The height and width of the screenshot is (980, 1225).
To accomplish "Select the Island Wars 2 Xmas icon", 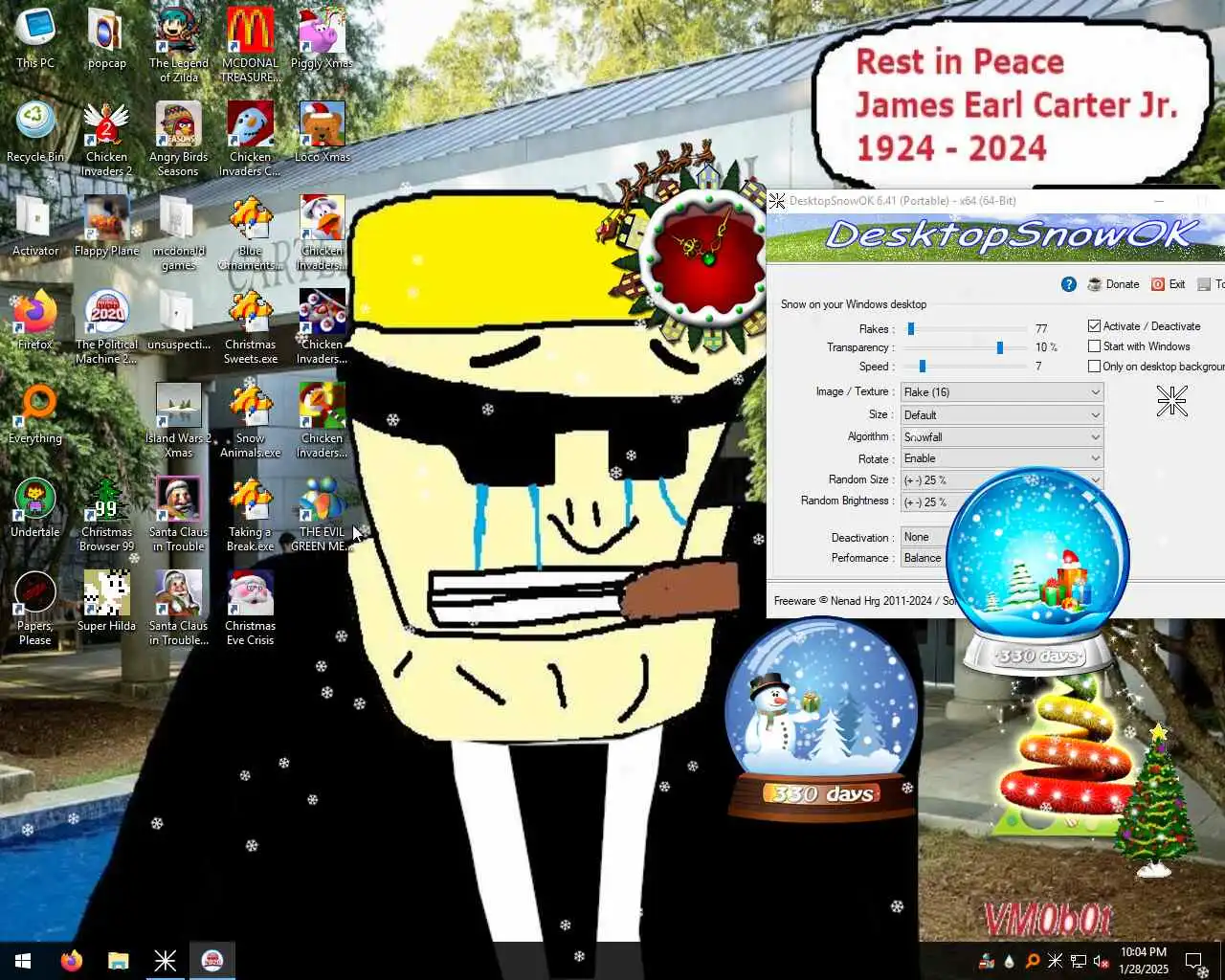I will (179, 421).
